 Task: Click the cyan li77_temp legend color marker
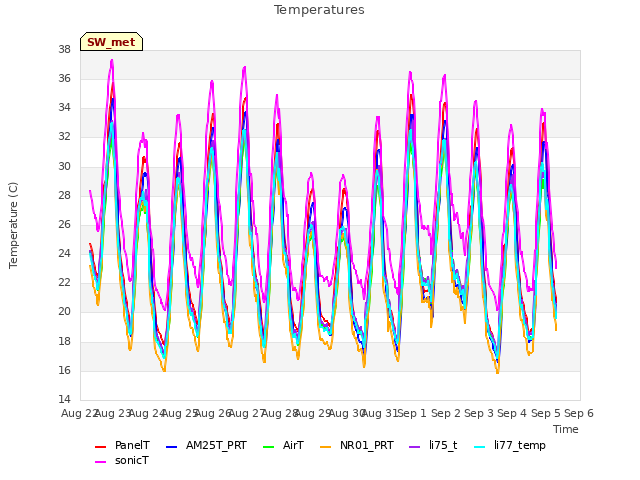[480, 447]
